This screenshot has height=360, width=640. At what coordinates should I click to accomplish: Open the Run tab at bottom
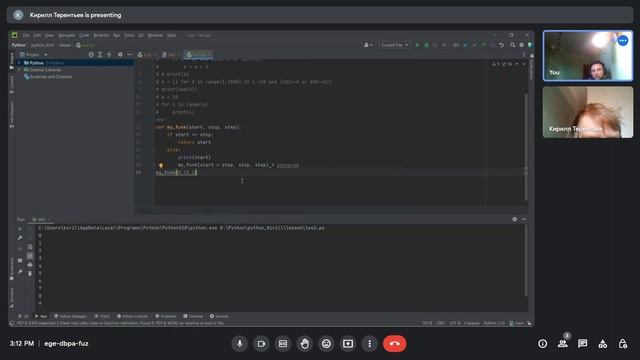tap(41, 316)
